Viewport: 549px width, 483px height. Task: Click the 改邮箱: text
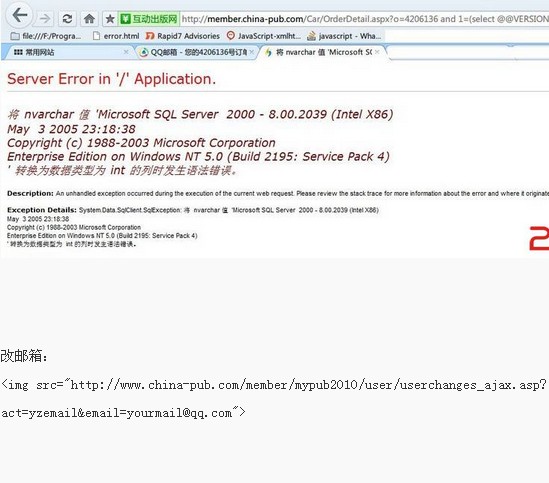tap(24, 356)
